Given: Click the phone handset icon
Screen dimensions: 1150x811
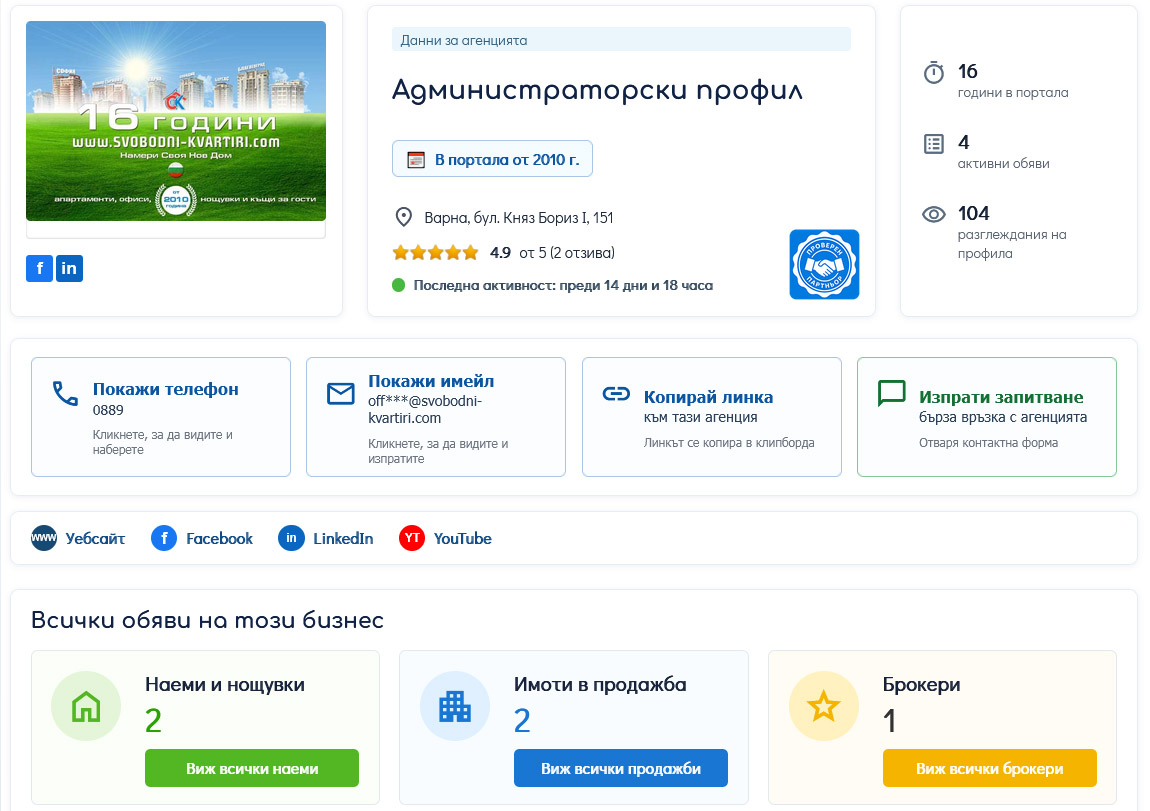Looking at the screenshot, I should pyautogui.click(x=65, y=394).
